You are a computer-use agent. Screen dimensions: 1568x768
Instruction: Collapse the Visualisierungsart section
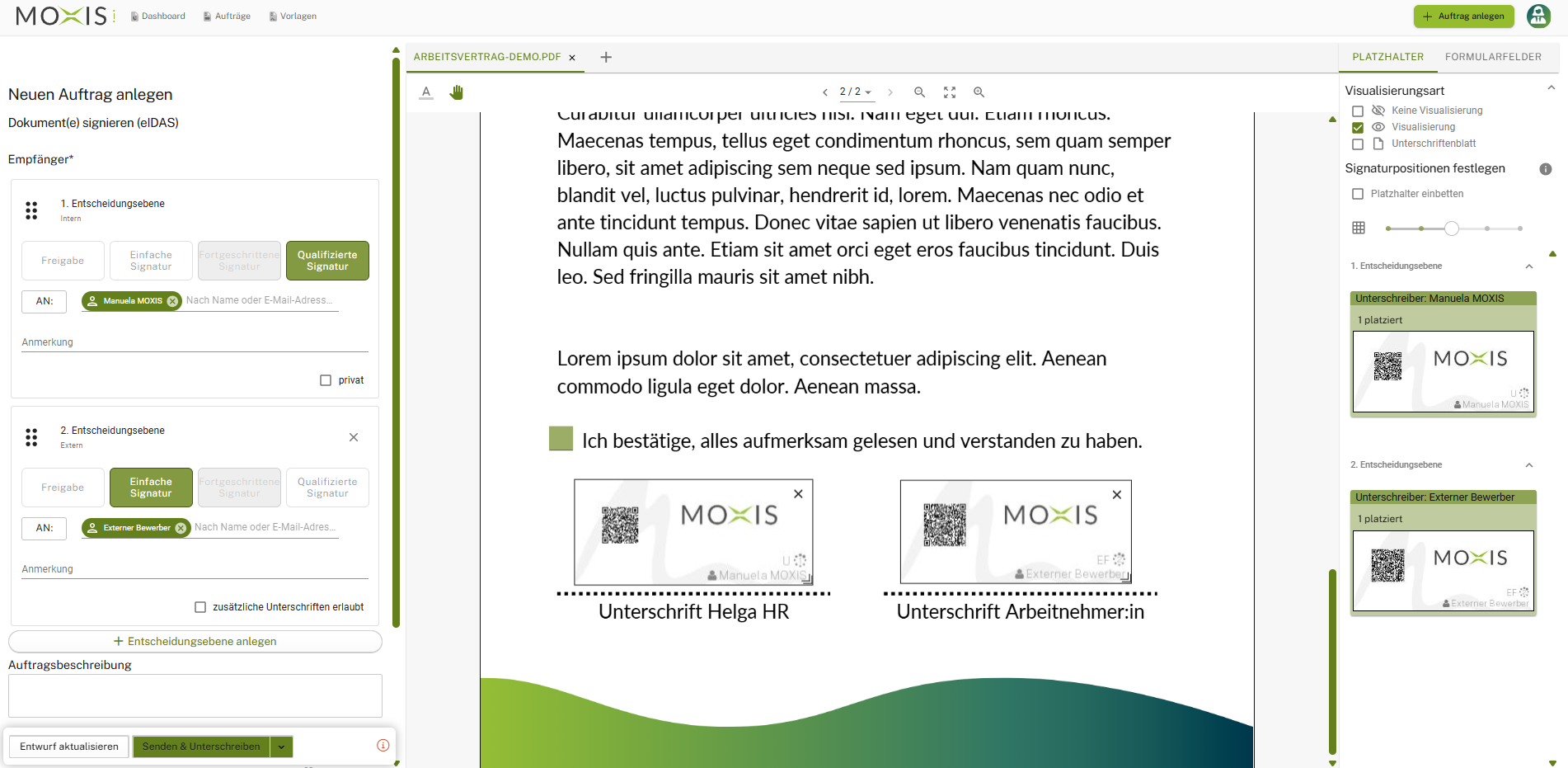click(x=1551, y=87)
